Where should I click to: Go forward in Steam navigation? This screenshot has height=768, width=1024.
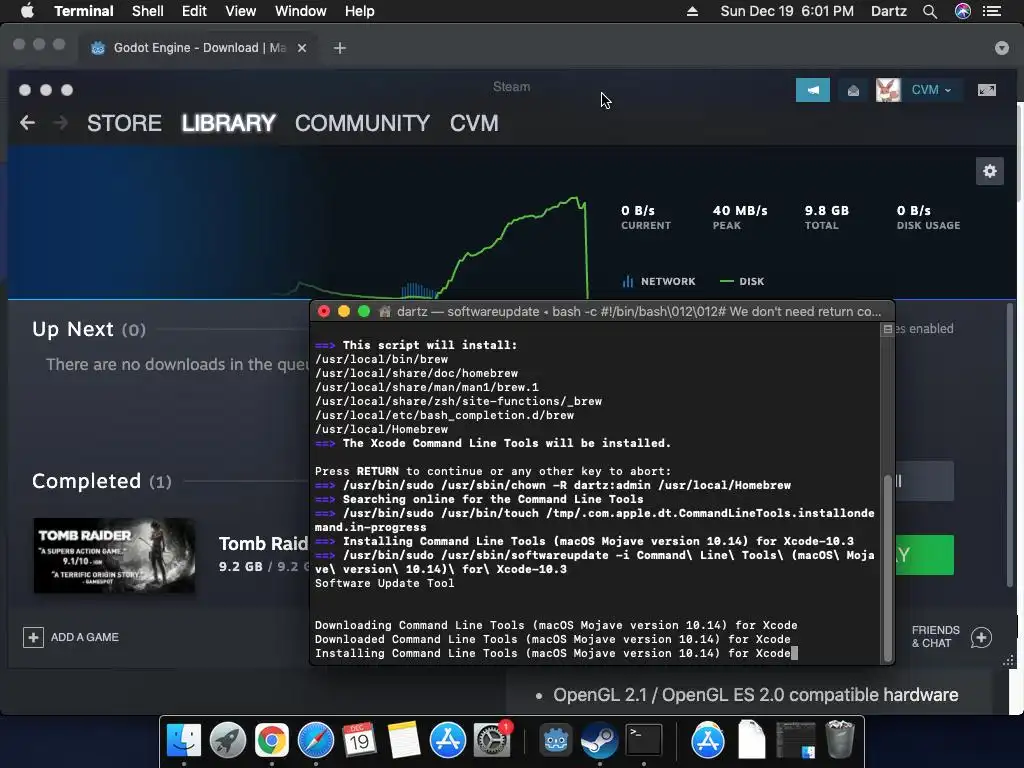click(60, 123)
